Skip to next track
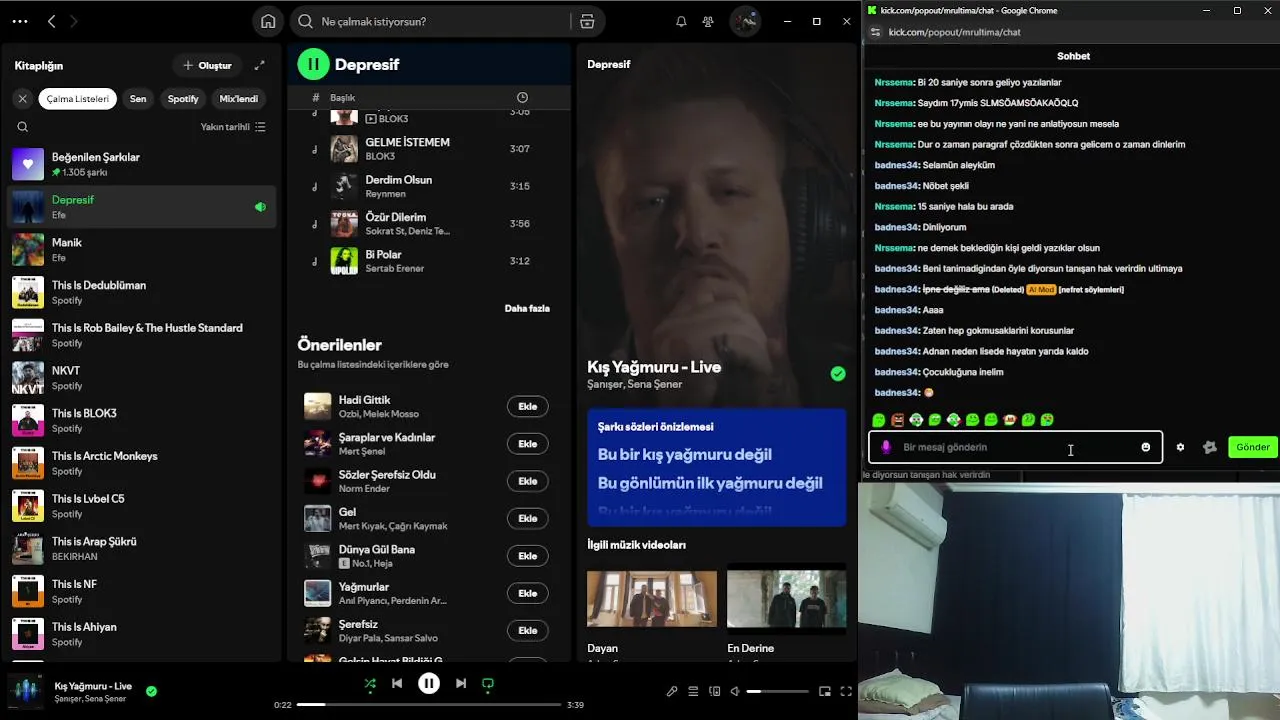Image resolution: width=1280 pixels, height=720 pixels. 461,684
